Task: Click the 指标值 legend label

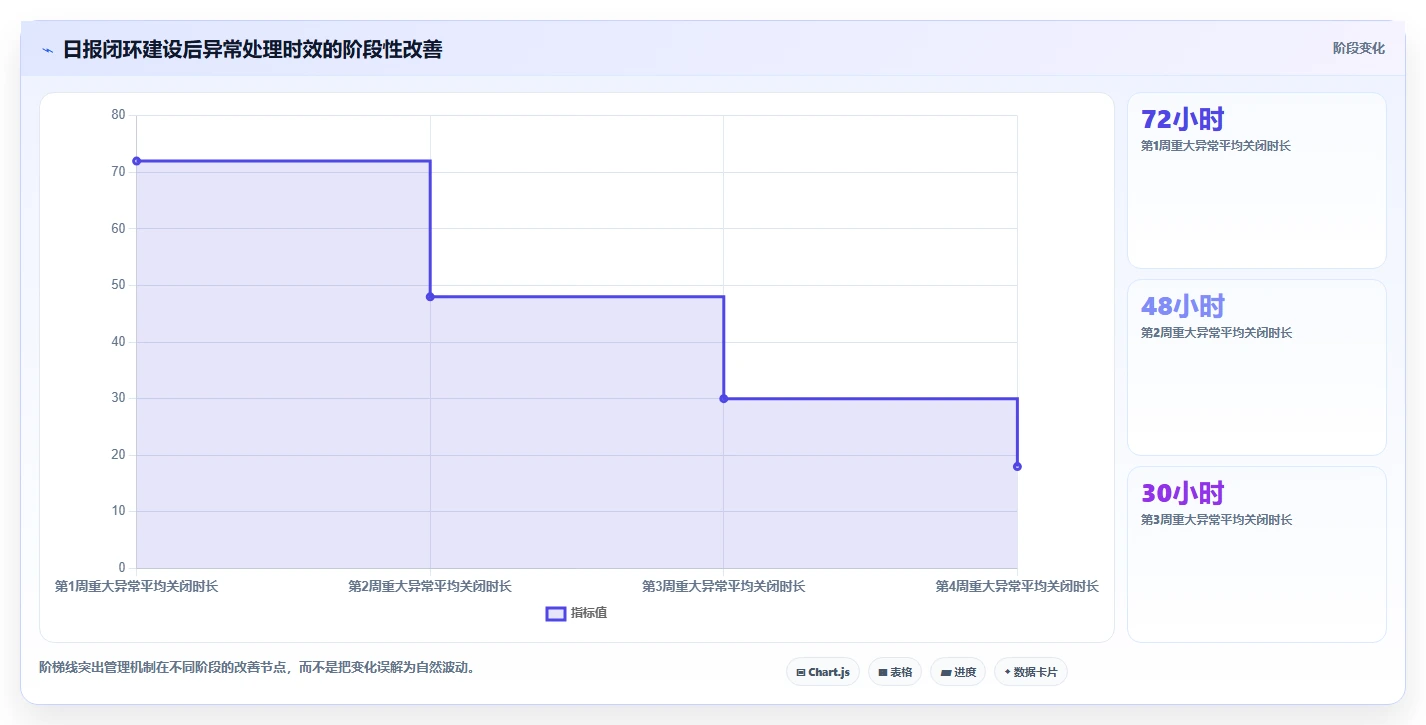Action: 589,613
